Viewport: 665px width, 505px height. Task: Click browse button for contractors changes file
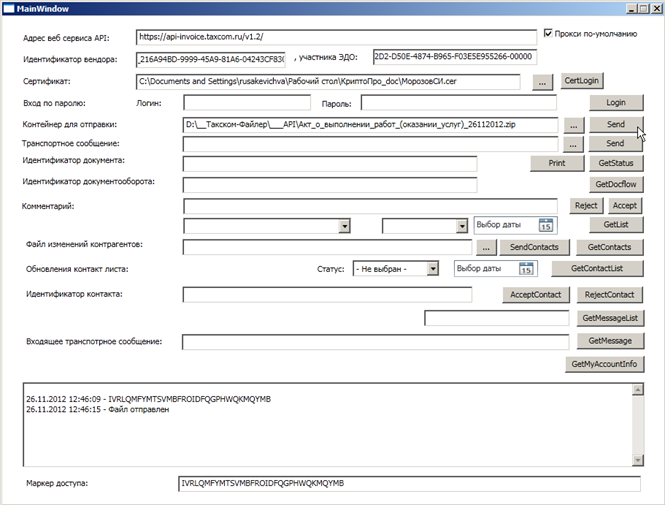pyautogui.click(x=486, y=246)
